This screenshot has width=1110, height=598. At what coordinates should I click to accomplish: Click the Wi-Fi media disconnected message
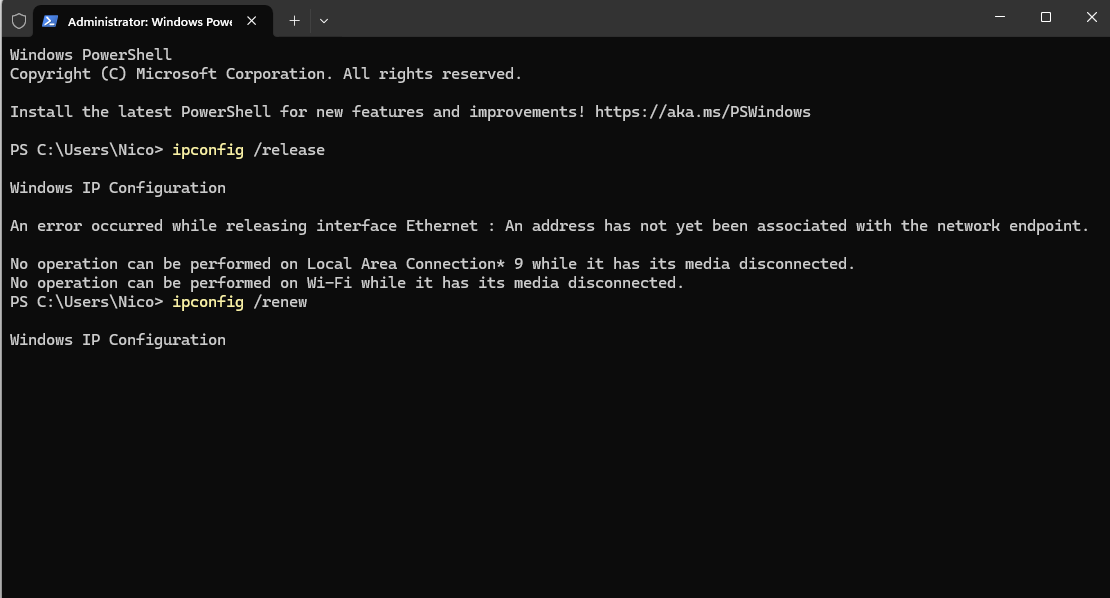coord(345,282)
